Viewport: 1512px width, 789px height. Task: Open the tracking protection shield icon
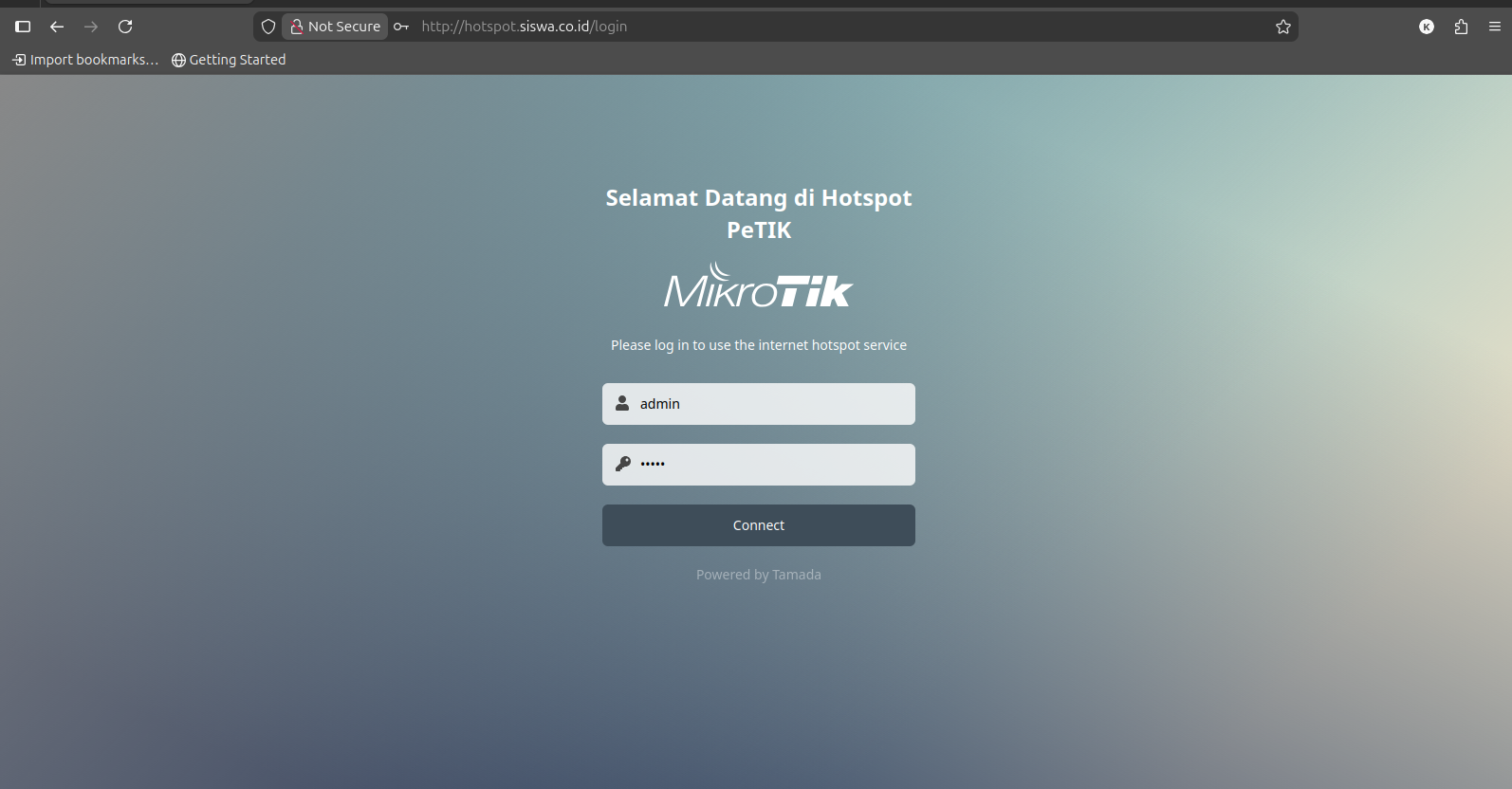(x=268, y=27)
